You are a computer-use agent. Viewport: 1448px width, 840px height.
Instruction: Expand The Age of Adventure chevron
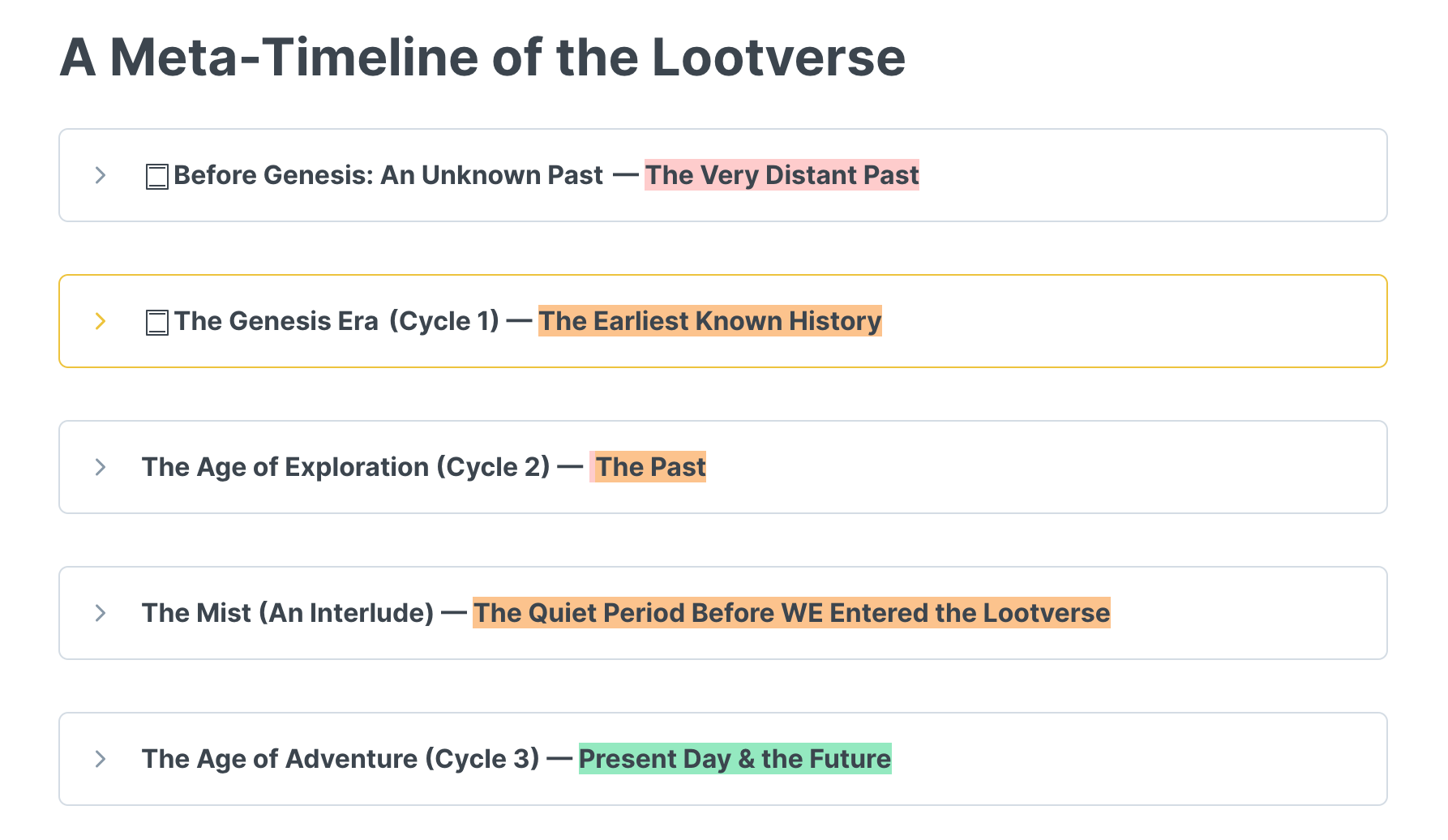(101, 759)
